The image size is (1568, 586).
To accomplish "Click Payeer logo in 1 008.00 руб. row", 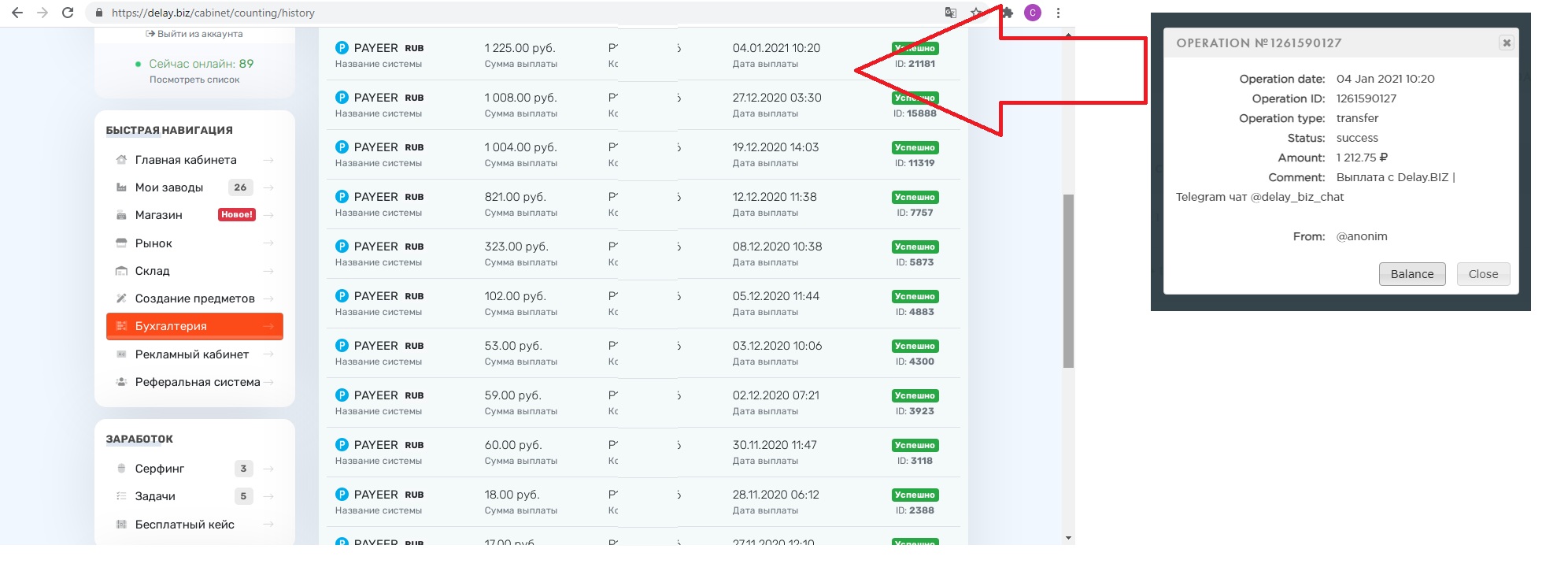I will [x=342, y=98].
